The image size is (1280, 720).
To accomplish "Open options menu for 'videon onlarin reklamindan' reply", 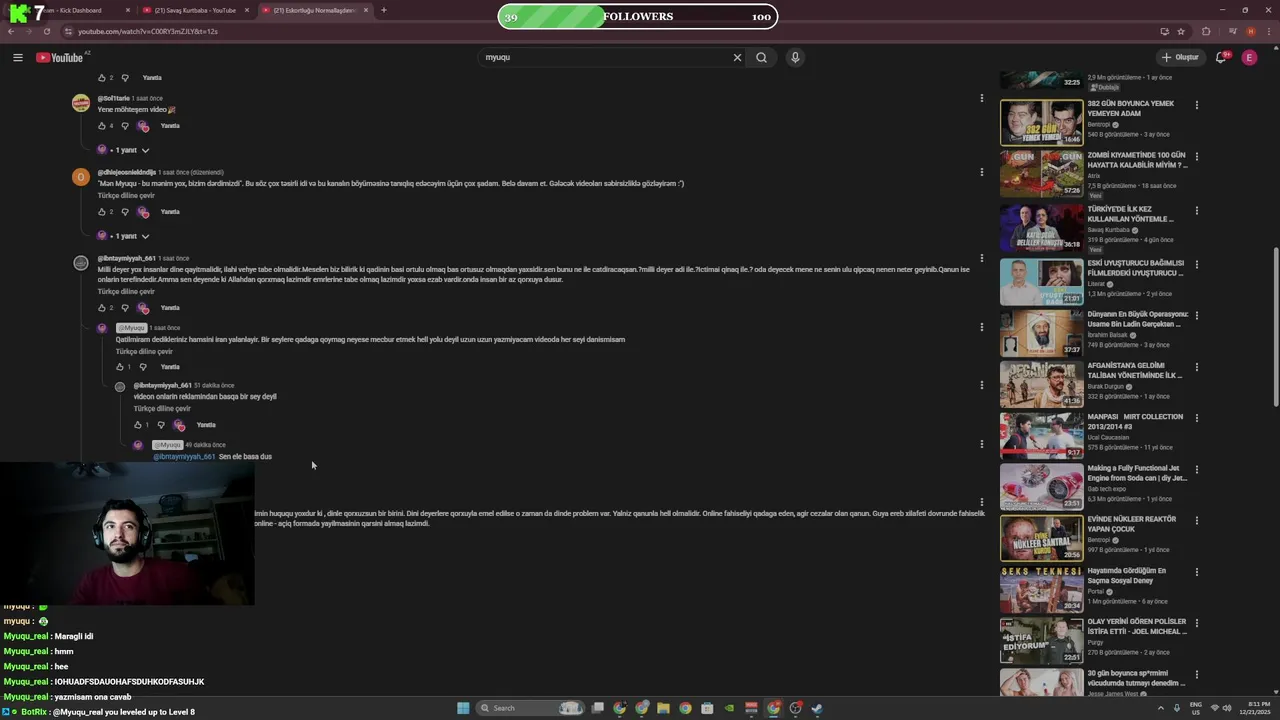I will pyautogui.click(x=981, y=385).
